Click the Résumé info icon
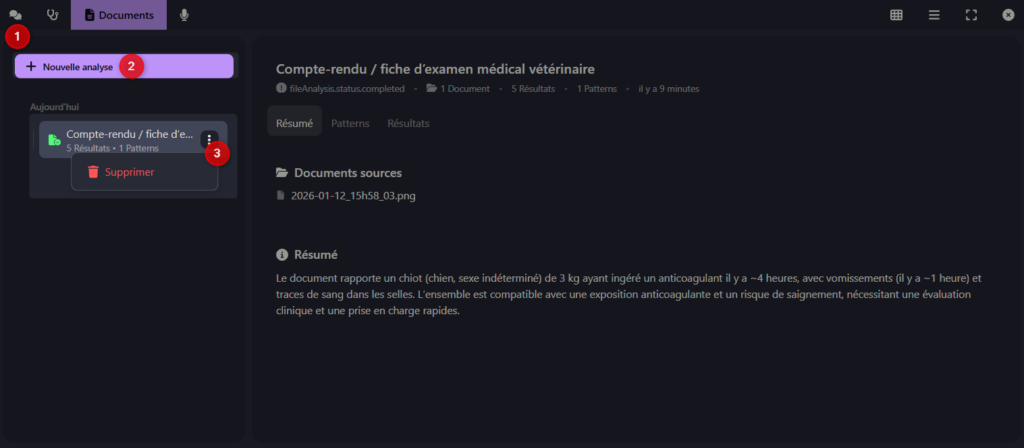The height and width of the screenshot is (448, 1024). coord(282,255)
